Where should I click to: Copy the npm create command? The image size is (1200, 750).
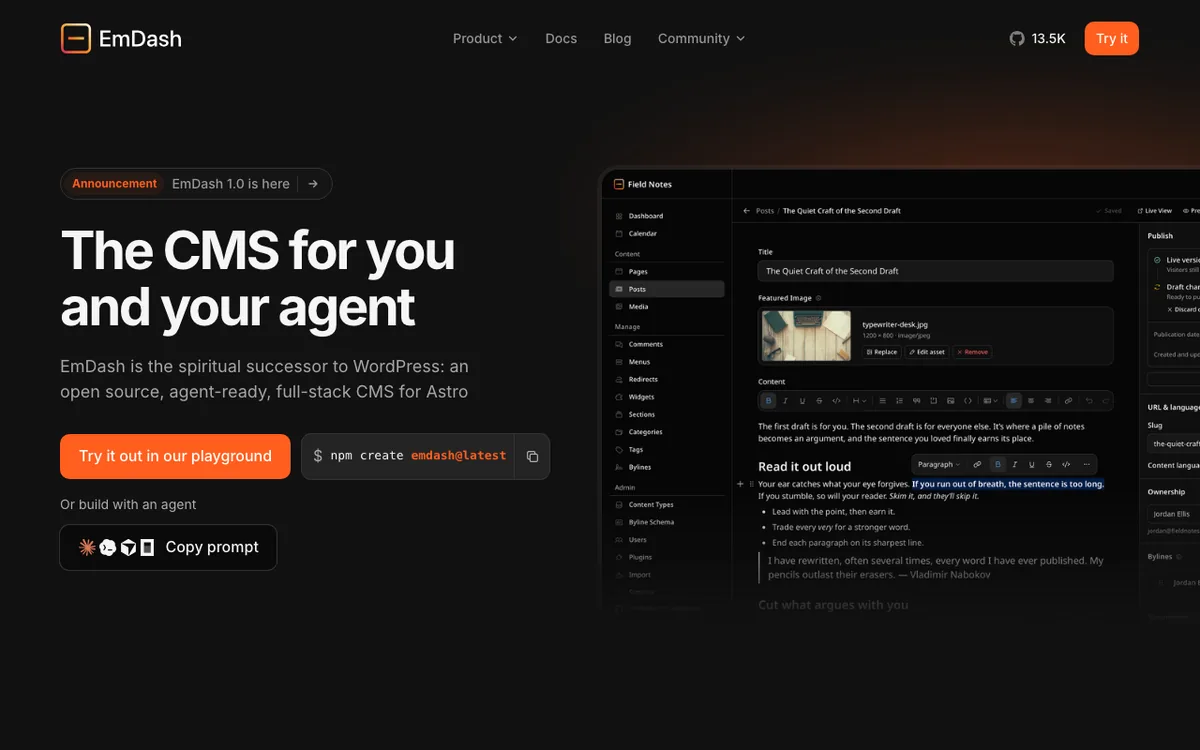click(x=532, y=456)
